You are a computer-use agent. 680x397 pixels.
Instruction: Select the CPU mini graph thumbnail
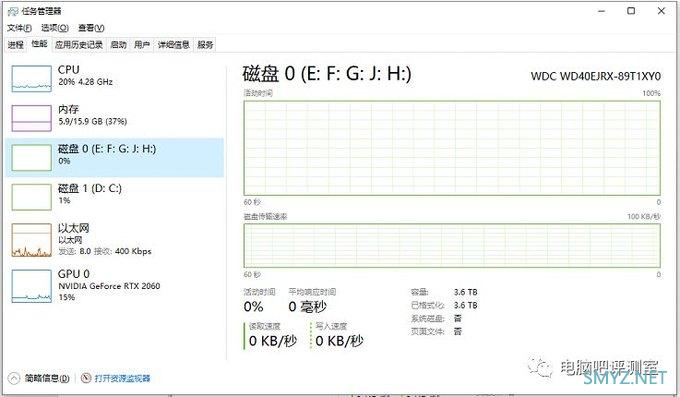[x=31, y=79]
